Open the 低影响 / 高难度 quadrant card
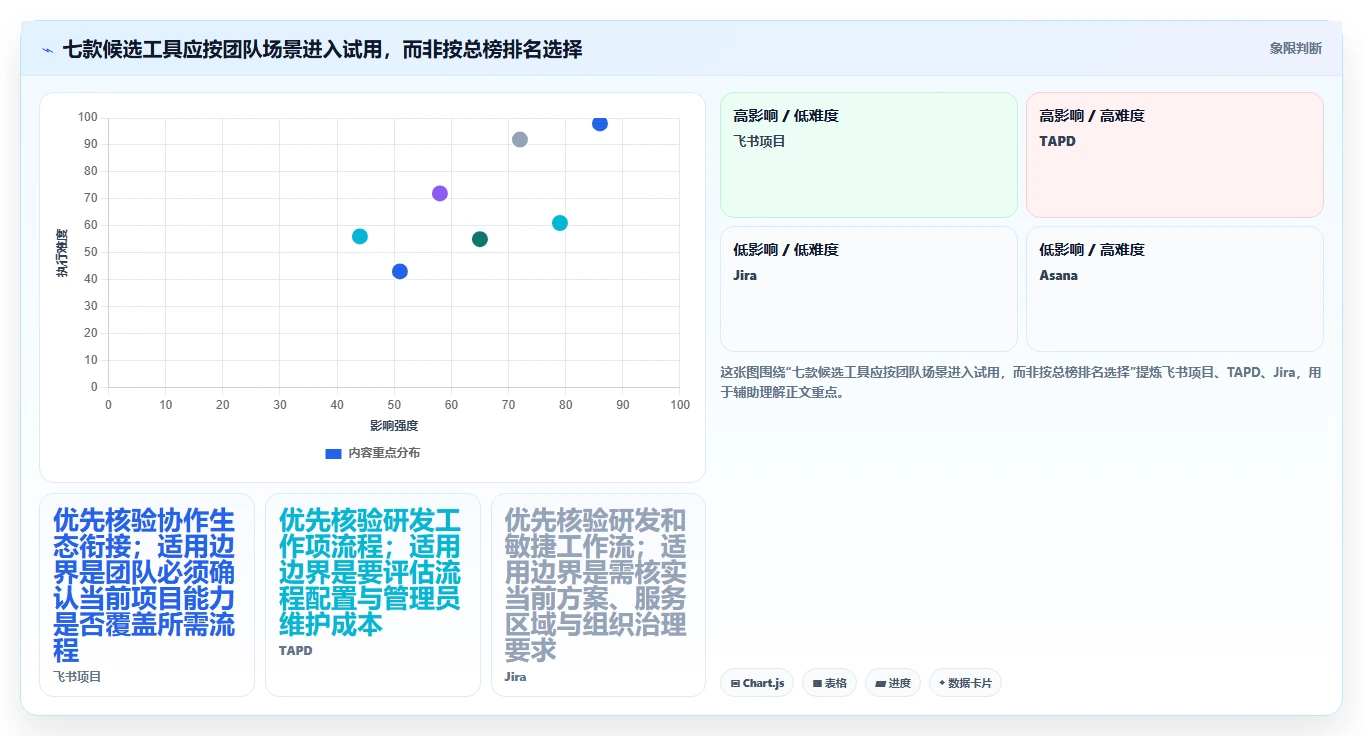 (1175, 289)
